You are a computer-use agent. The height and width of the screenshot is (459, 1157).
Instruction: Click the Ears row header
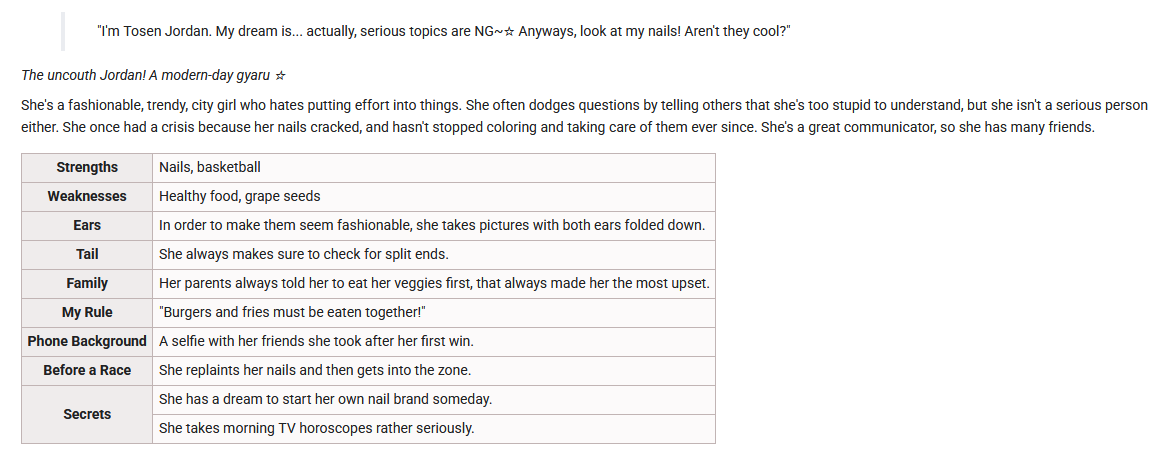(87, 225)
